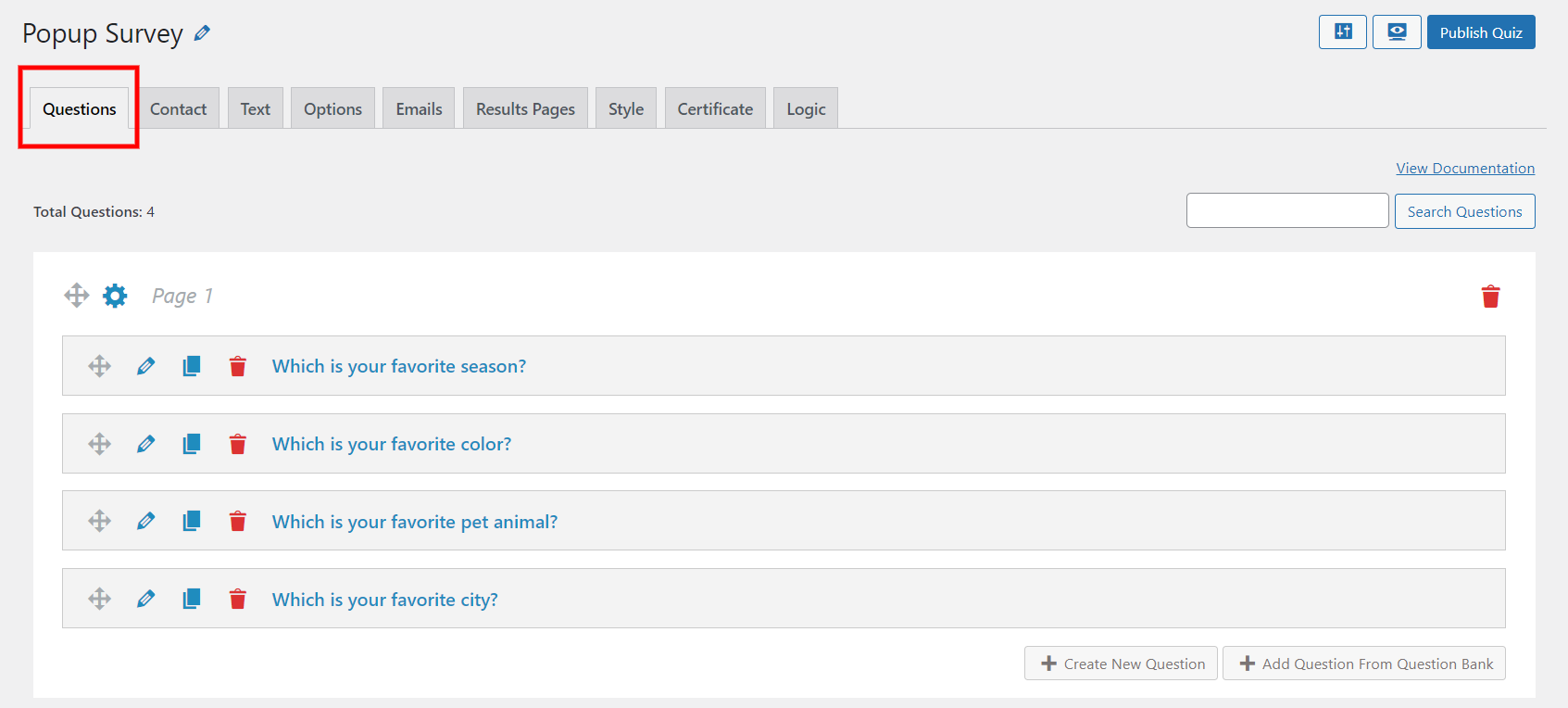
Task: Duplicate the favorite color question
Action: tap(192, 444)
